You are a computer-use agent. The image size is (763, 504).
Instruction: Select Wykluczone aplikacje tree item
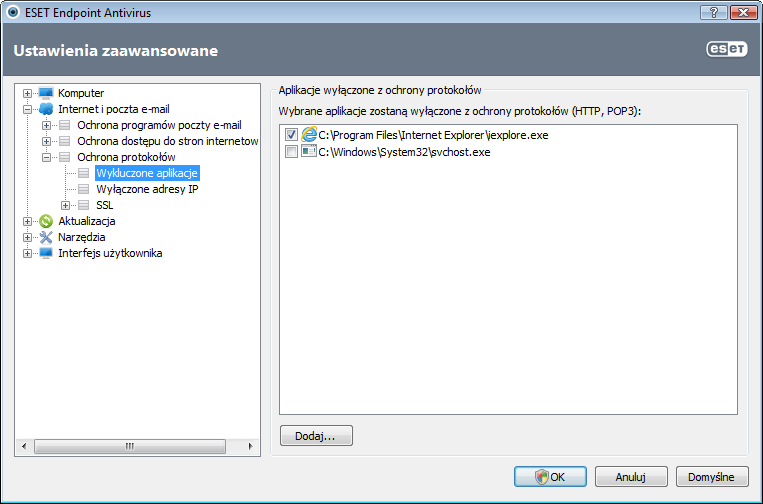pos(147,173)
